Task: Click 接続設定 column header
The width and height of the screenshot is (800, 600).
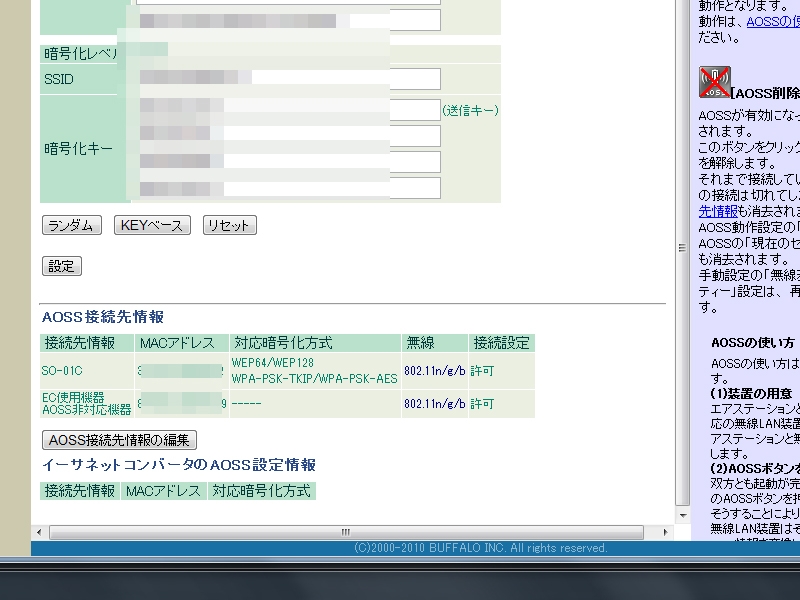Action: (502, 343)
